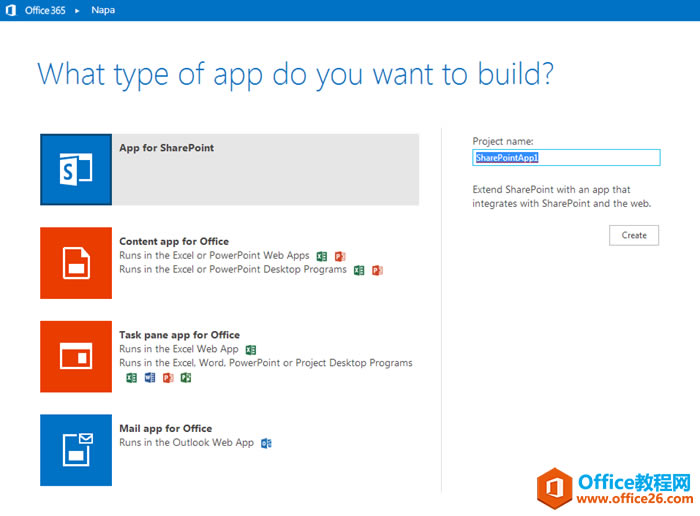Viewport: 700px width, 516px height.
Task: Click the Project icon under Task pane app
Action: (186, 378)
